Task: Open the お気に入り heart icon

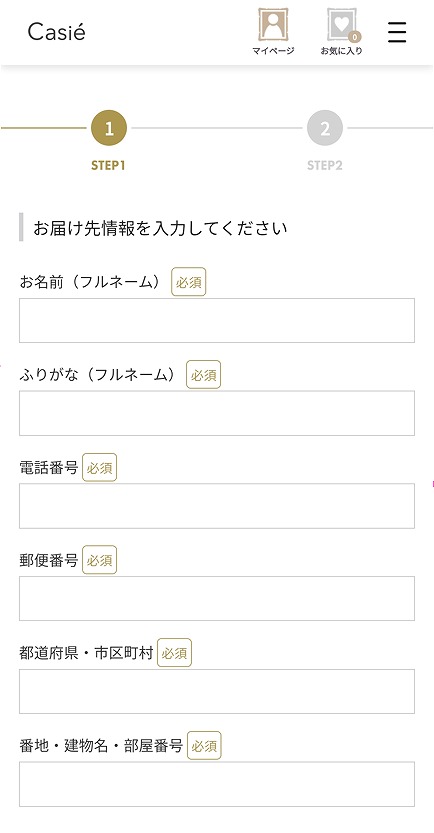Action: coord(341,24)
